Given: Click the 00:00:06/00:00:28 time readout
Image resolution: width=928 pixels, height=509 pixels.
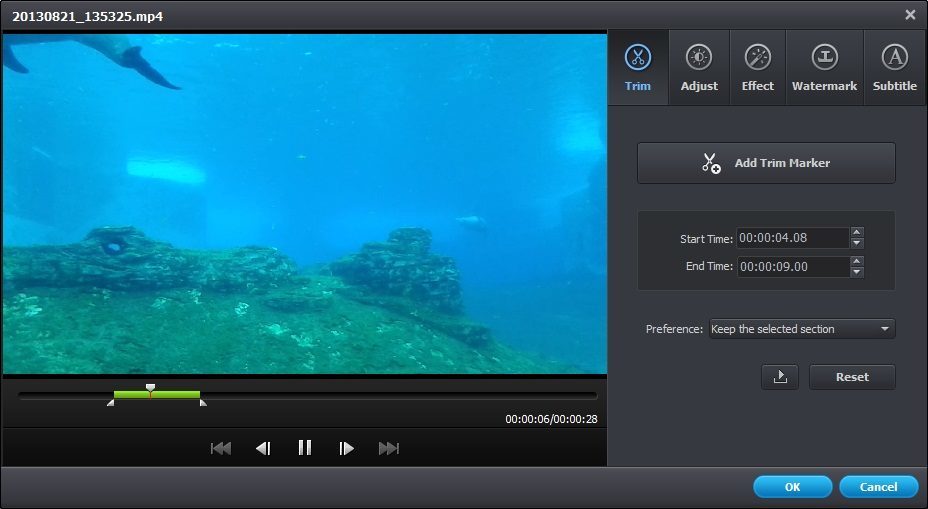Looking at the screenshot, I should (x=551, y=419).
